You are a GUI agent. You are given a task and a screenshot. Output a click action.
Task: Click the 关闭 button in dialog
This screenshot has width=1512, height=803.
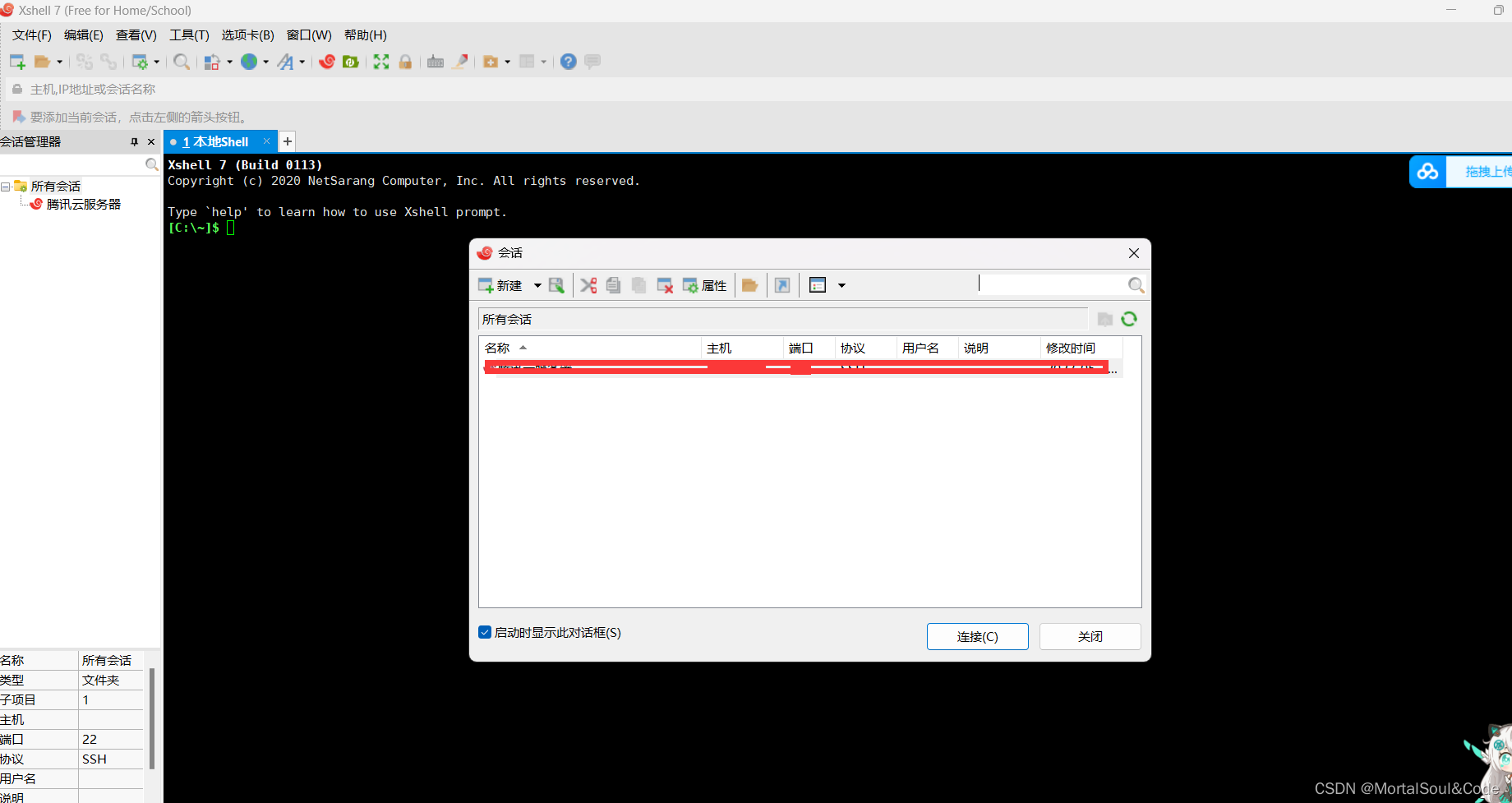[x=1090, y=636]
